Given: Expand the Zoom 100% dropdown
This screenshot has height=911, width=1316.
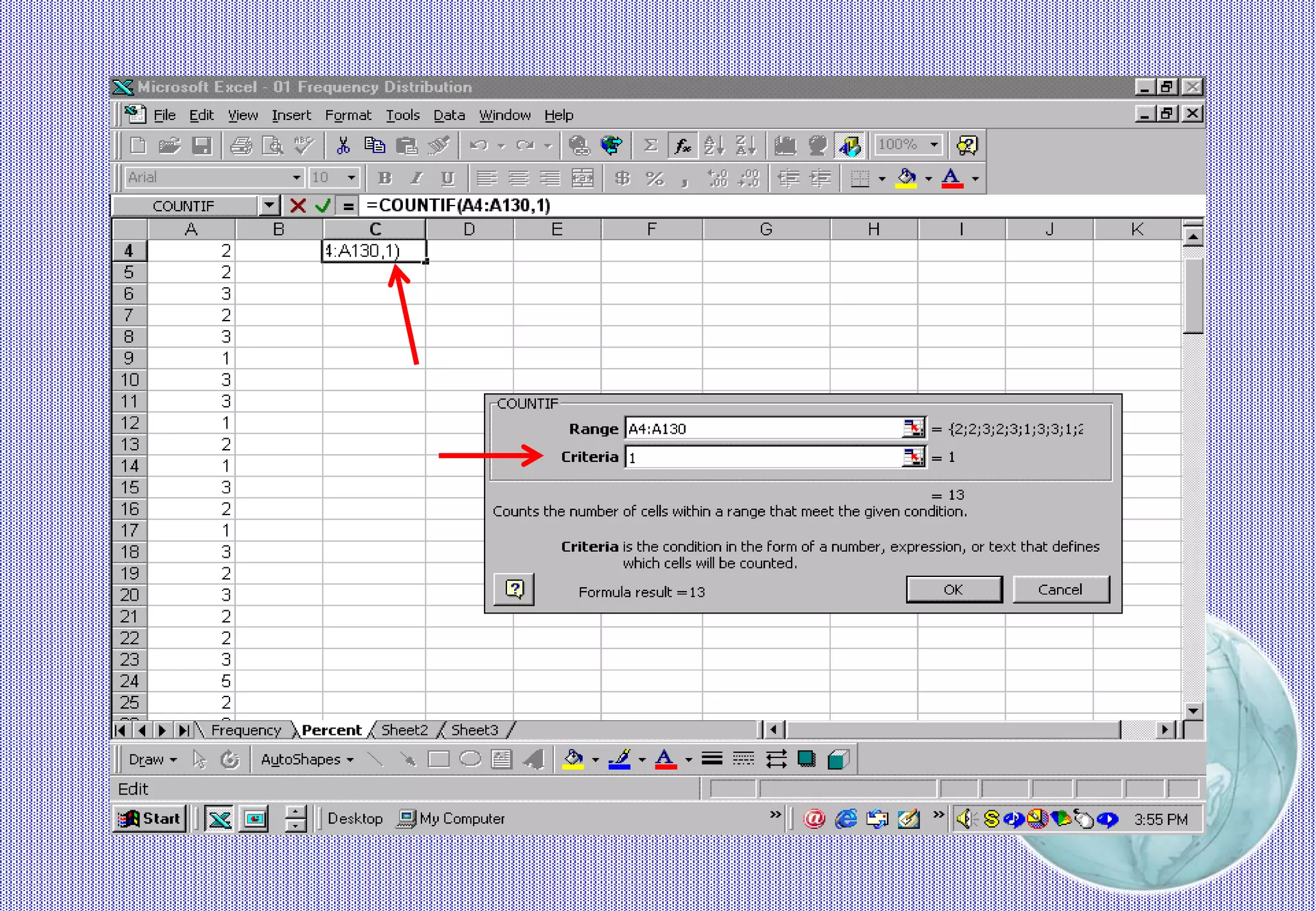Looking at the screenshot, I should pyautogui.click(x=934, y=145).
